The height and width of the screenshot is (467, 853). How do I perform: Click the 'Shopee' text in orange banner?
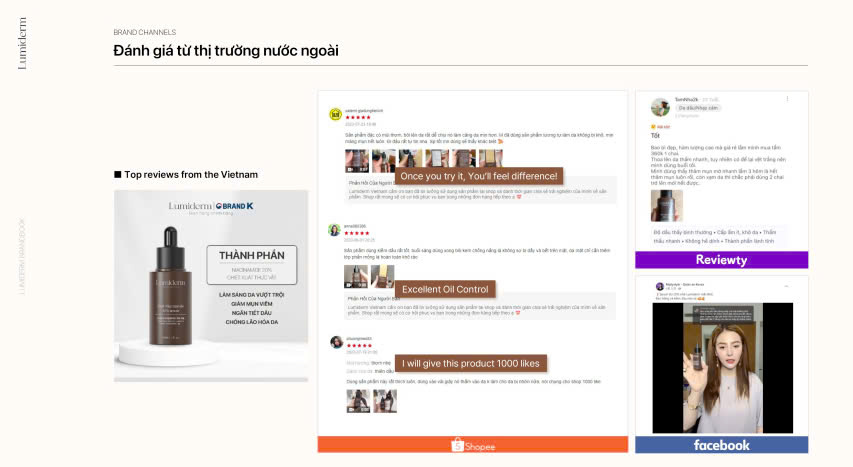coord(480,447)
